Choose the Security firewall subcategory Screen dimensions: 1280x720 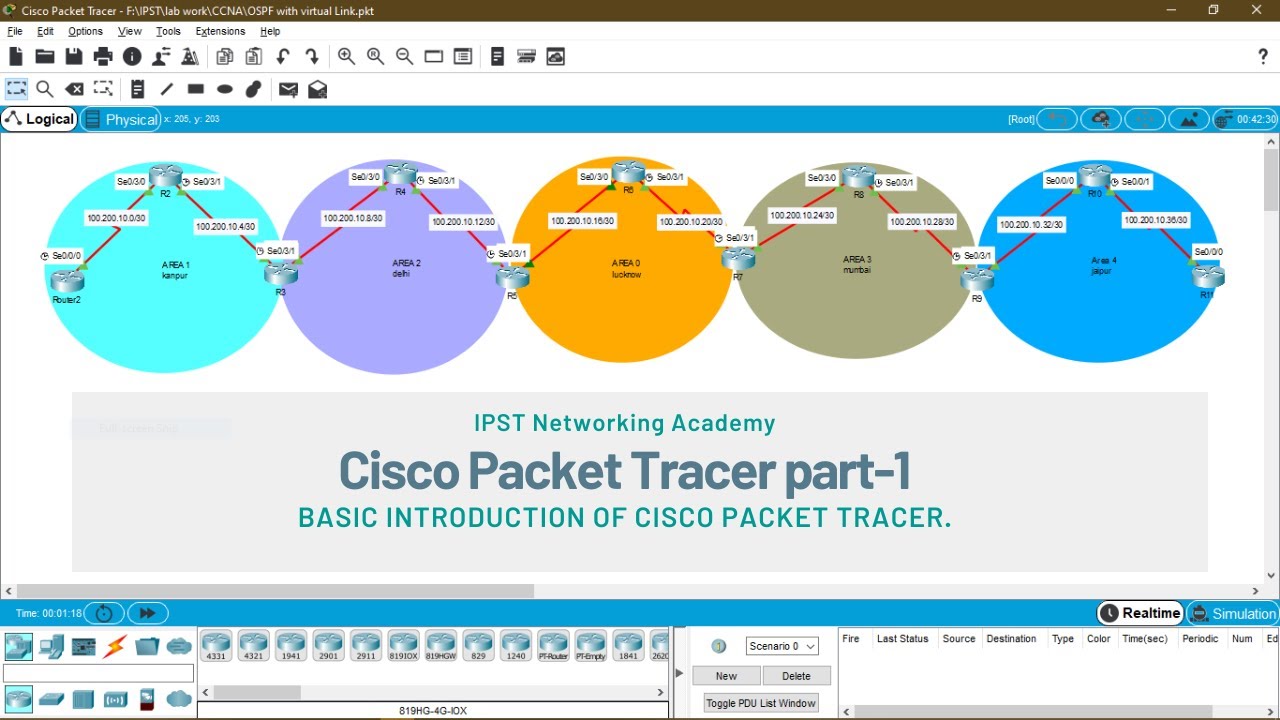(x=147, y=698)
